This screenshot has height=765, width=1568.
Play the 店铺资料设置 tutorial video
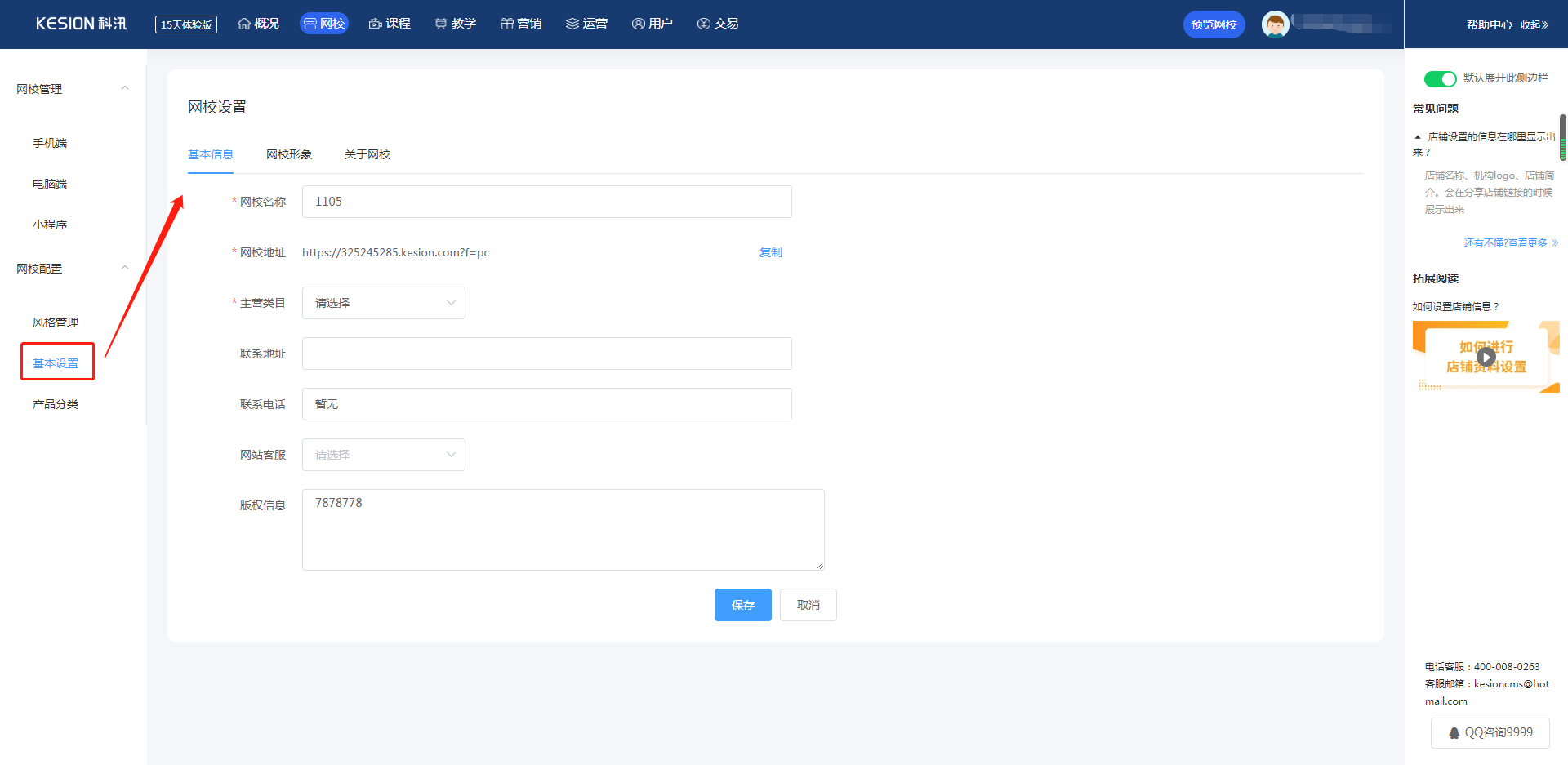click(x=1486, y=357)
